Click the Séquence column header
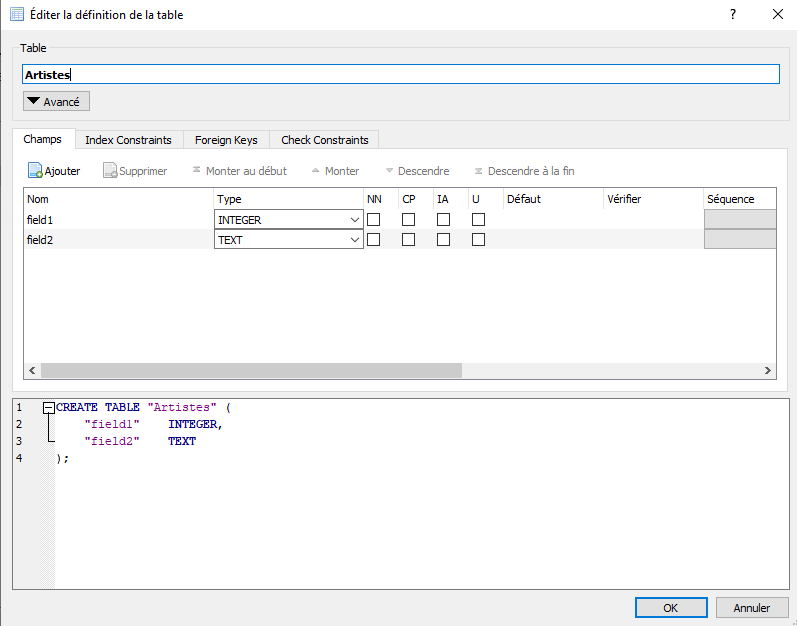 pos(740,199)
